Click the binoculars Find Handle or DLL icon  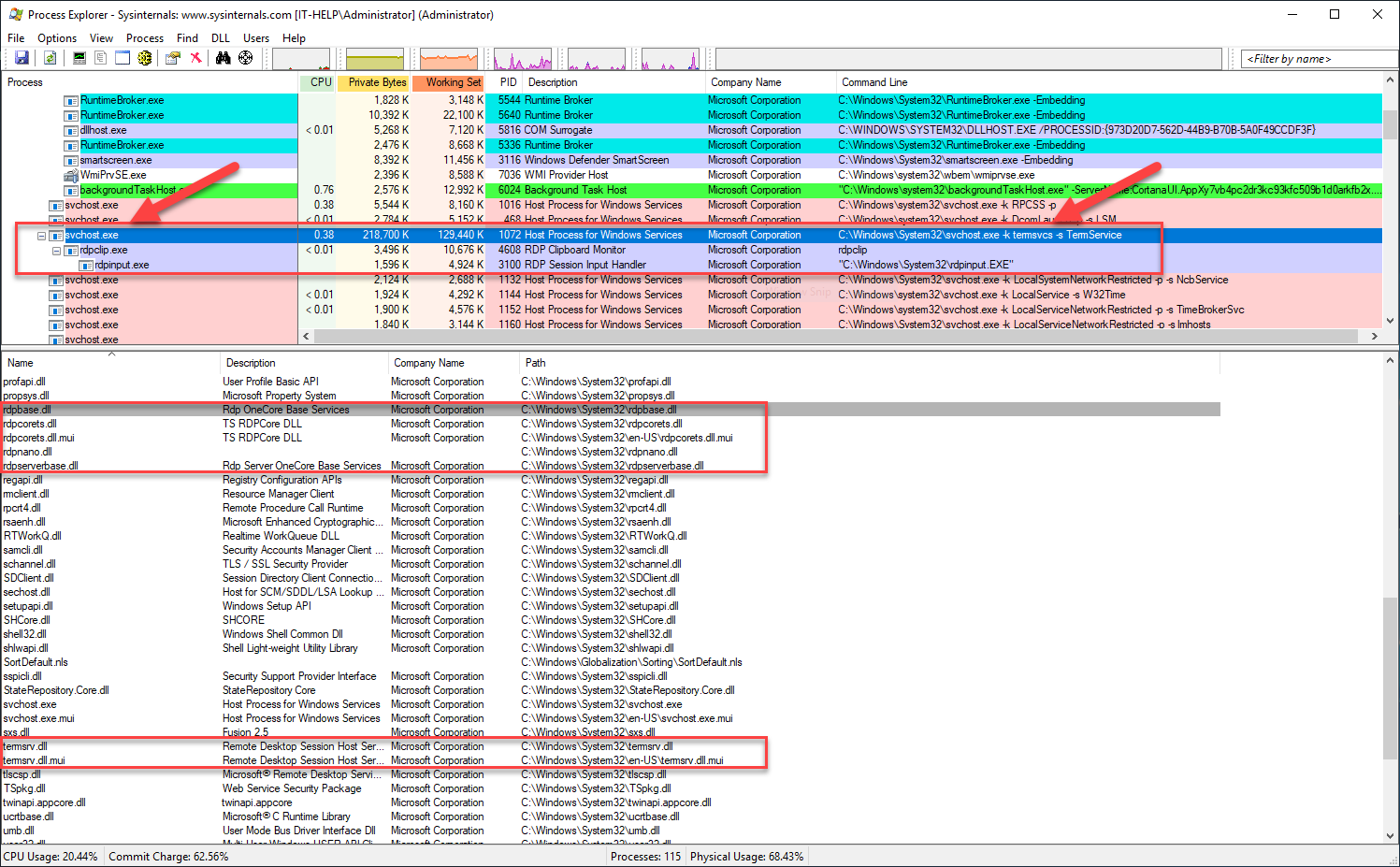[223, 58]
